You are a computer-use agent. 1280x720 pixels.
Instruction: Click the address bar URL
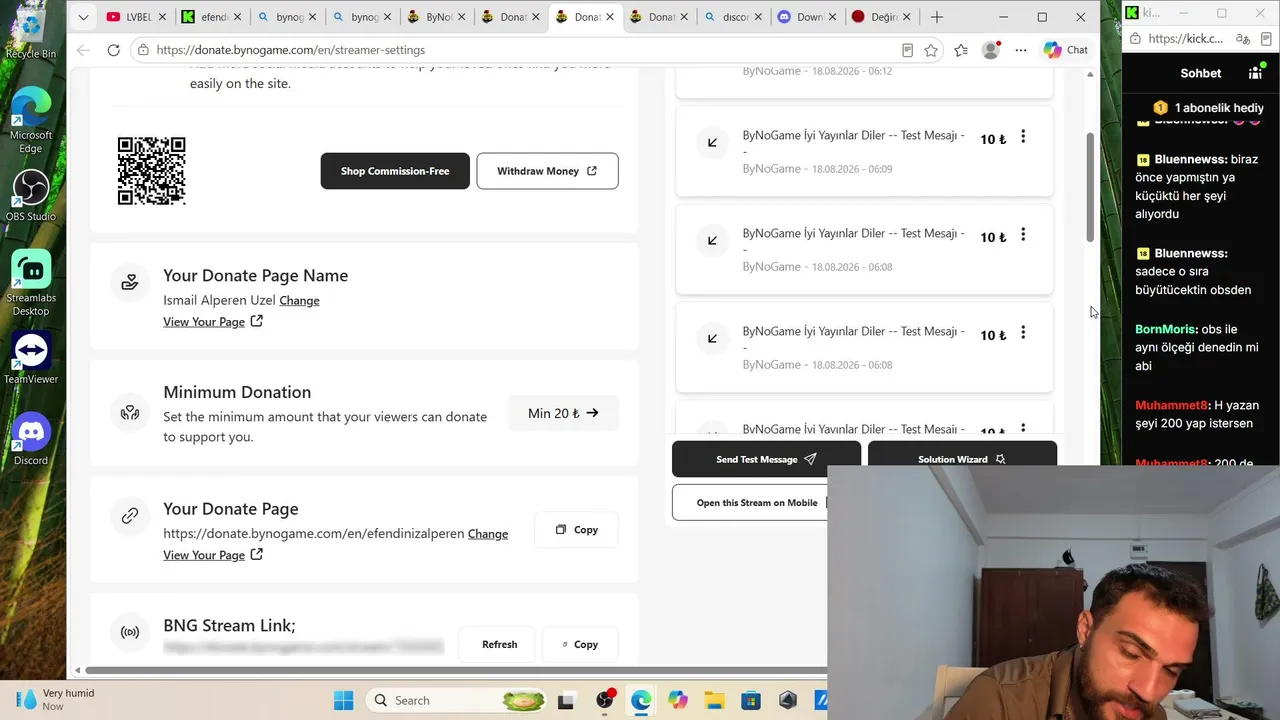[x=291, y=50]
